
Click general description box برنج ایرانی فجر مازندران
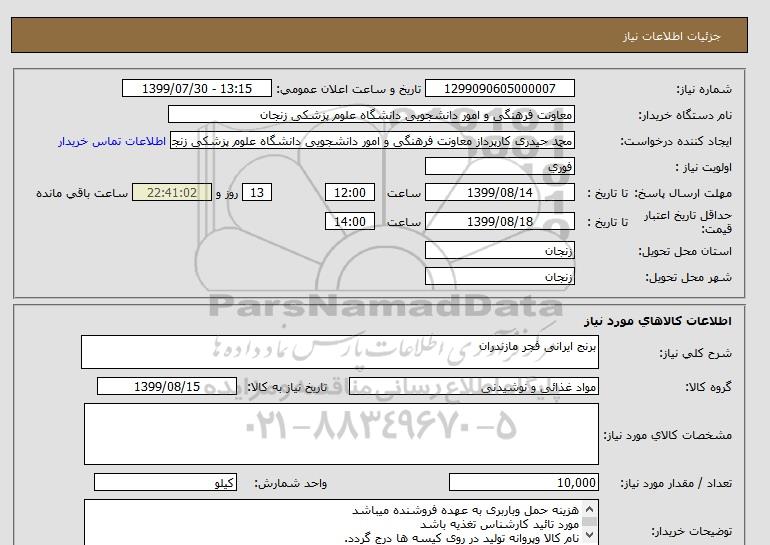click(340, 352)
